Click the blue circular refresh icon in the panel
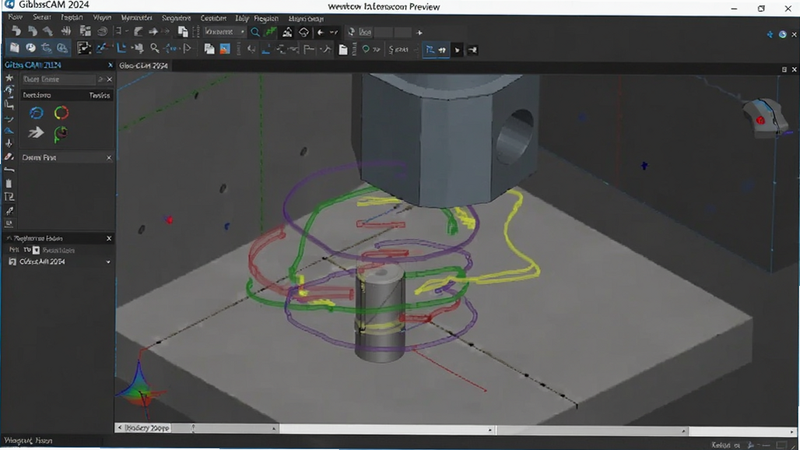800x450 pixels. 36,113
